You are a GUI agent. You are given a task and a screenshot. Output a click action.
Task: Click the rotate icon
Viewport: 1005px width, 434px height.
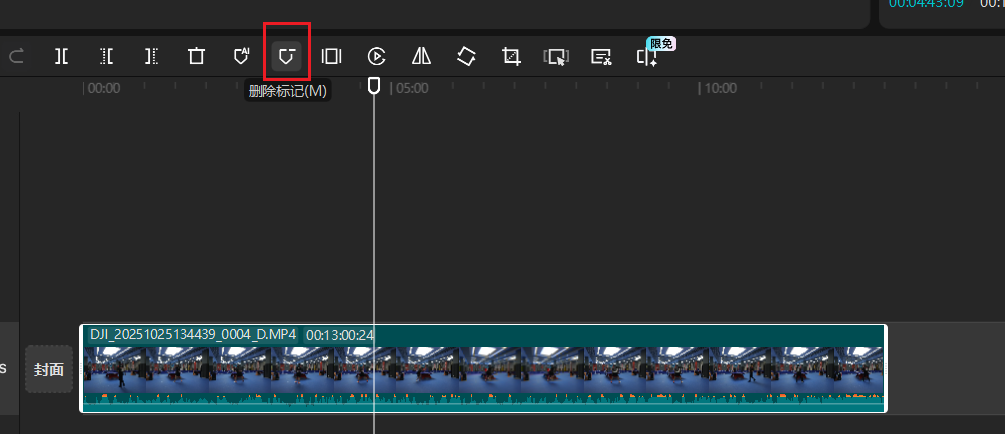pyautogui.click(x=466, y=57)
